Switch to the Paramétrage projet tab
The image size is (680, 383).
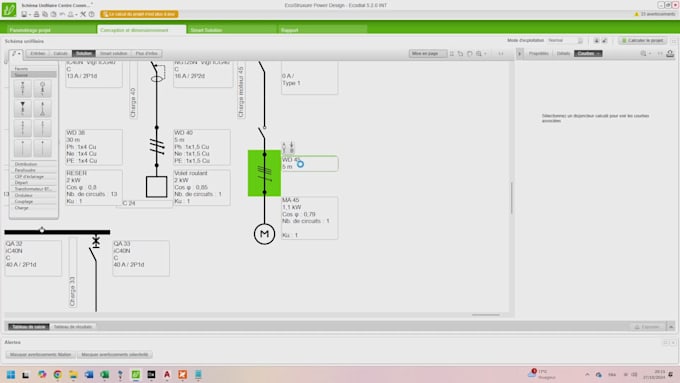click(x=51, y=30)
